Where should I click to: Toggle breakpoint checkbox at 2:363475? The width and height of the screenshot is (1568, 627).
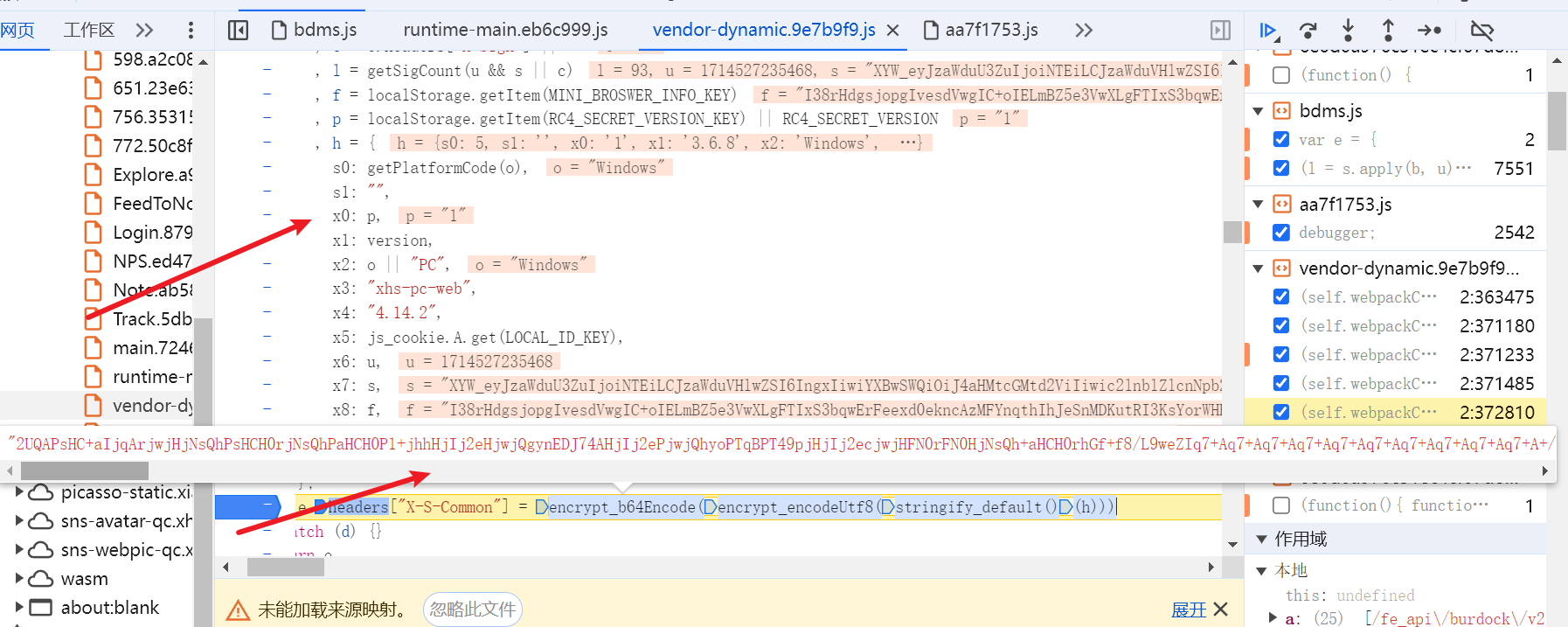[1281, 297]
